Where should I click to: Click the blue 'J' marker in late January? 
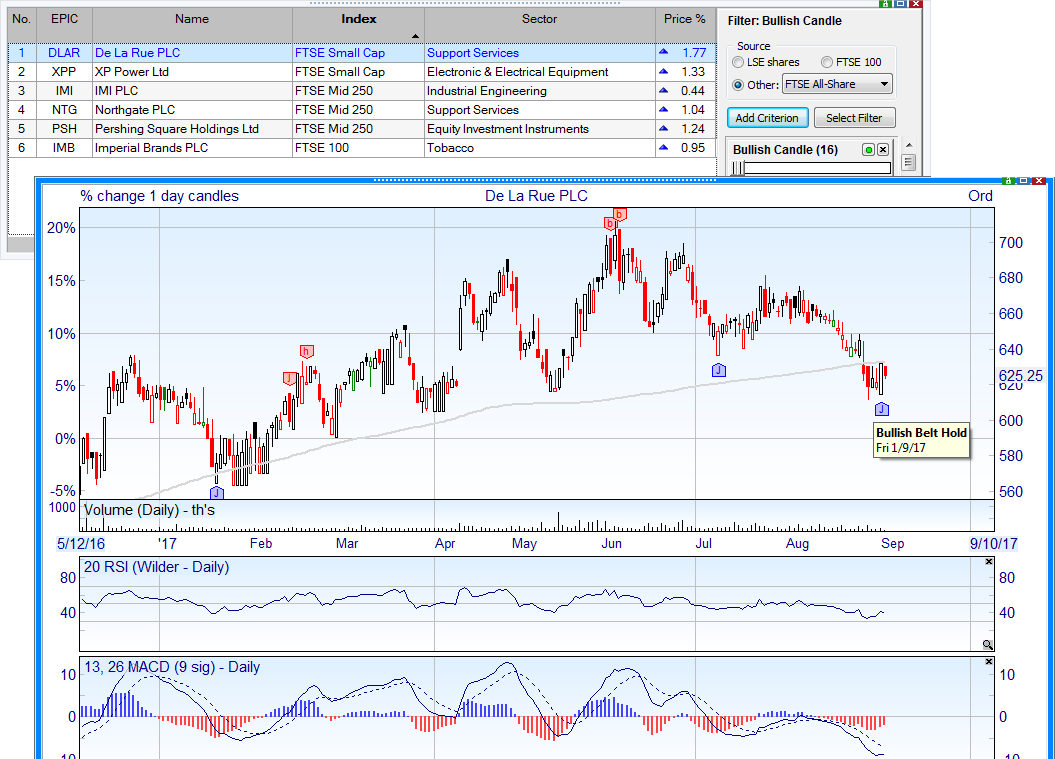(216, 493)
